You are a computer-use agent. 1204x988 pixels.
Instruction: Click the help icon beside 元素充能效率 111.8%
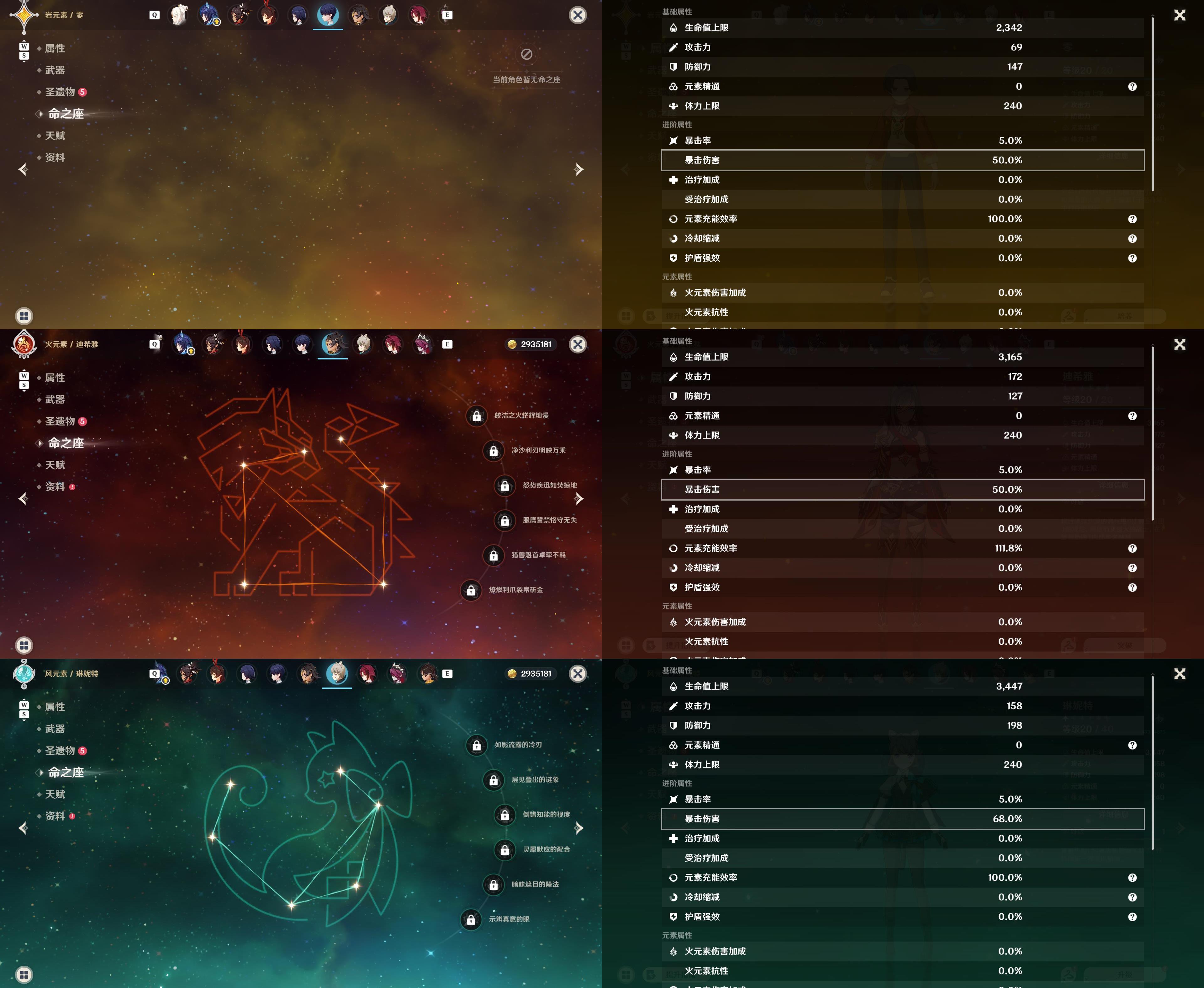(1132, 549)
